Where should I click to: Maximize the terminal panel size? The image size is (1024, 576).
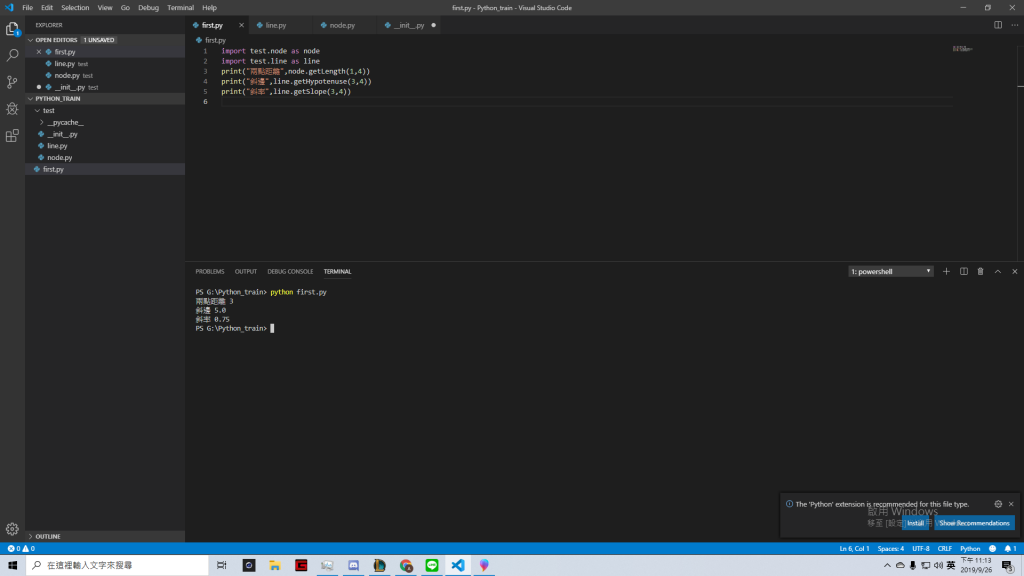(x=998, y=272)
